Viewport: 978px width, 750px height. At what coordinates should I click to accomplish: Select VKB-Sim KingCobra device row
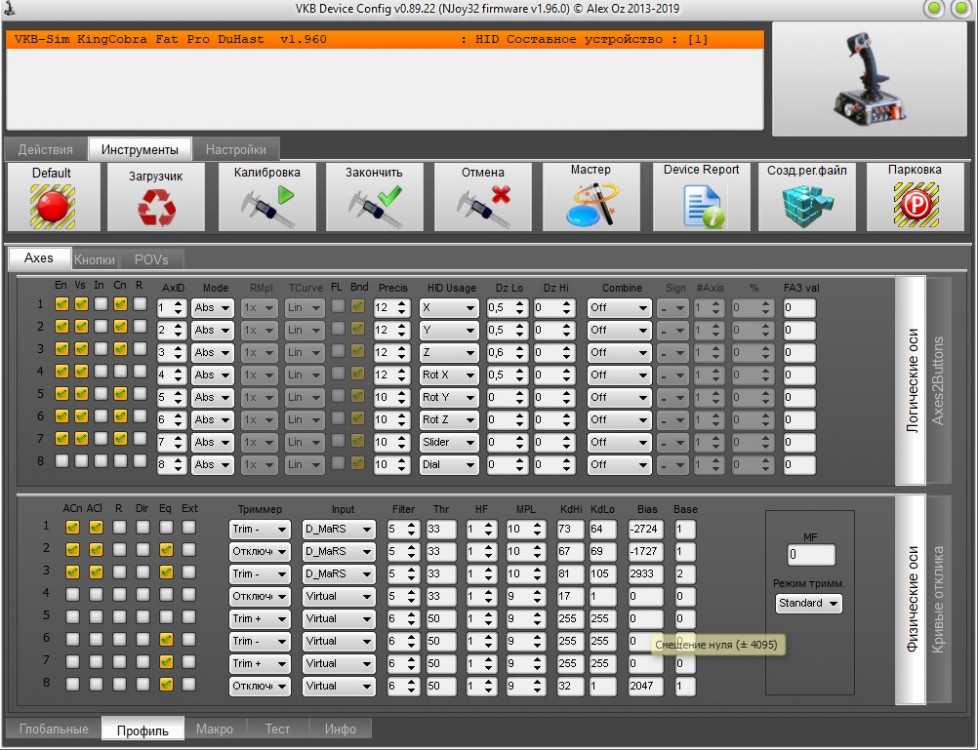pos(385,39)
